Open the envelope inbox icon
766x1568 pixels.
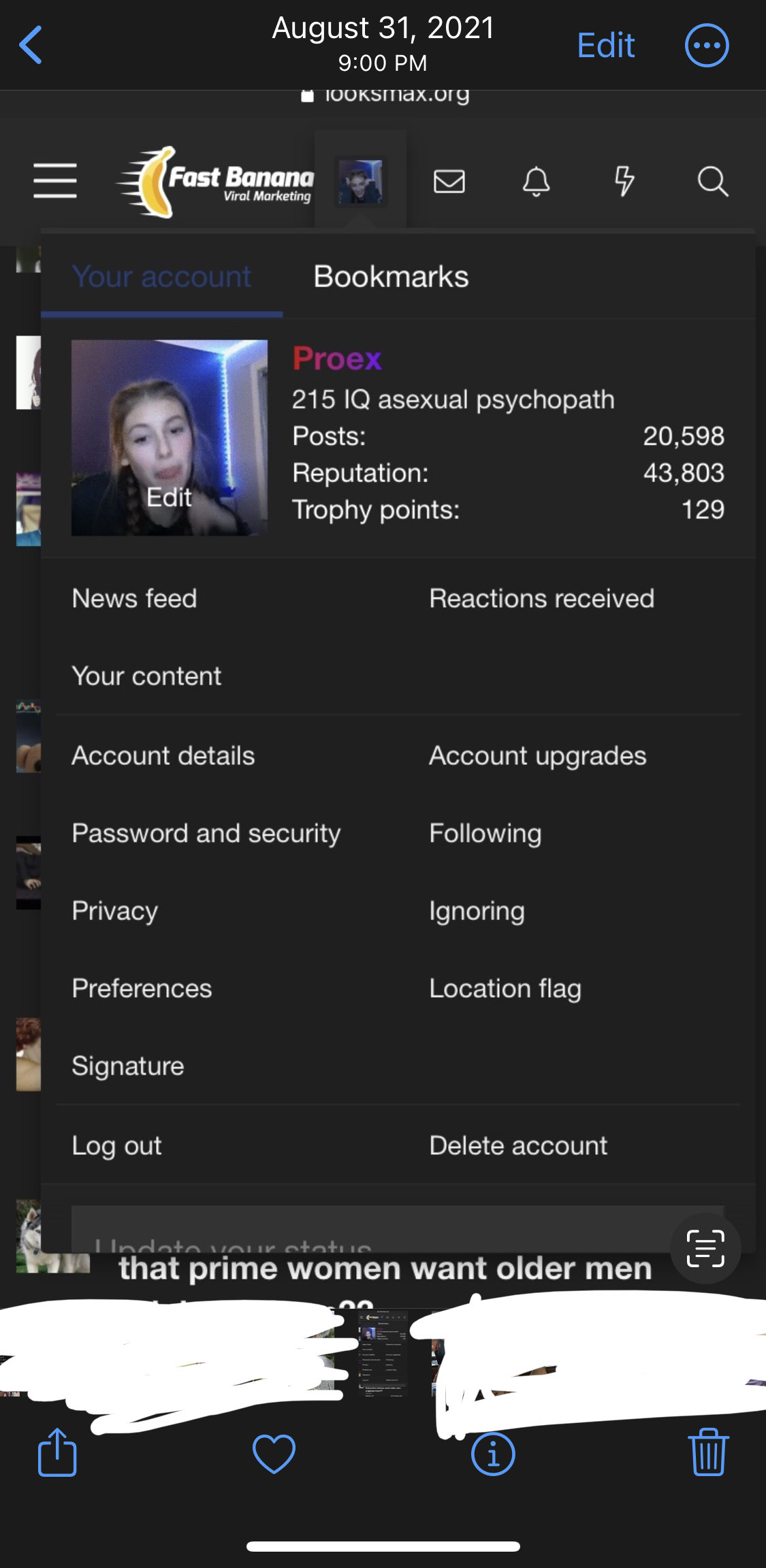click(449, 181)
